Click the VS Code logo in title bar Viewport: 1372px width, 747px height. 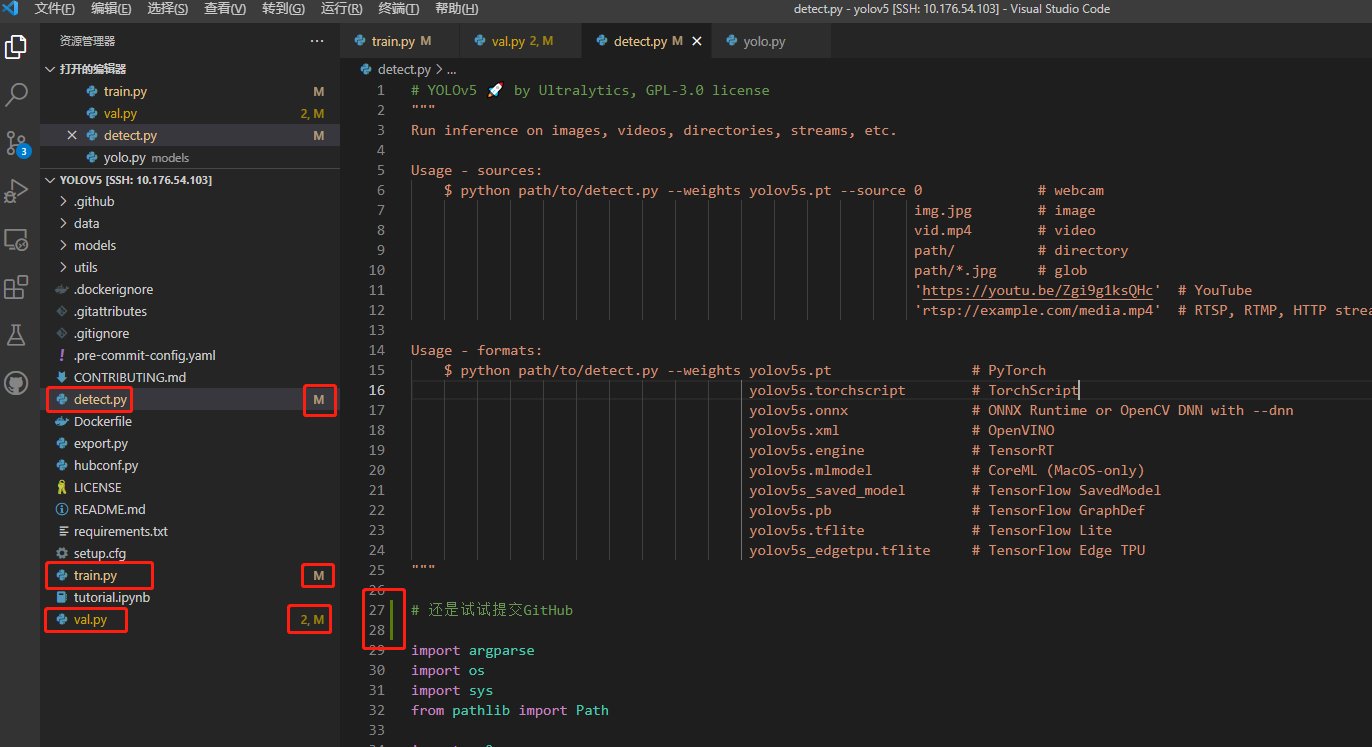coord(11,9)
